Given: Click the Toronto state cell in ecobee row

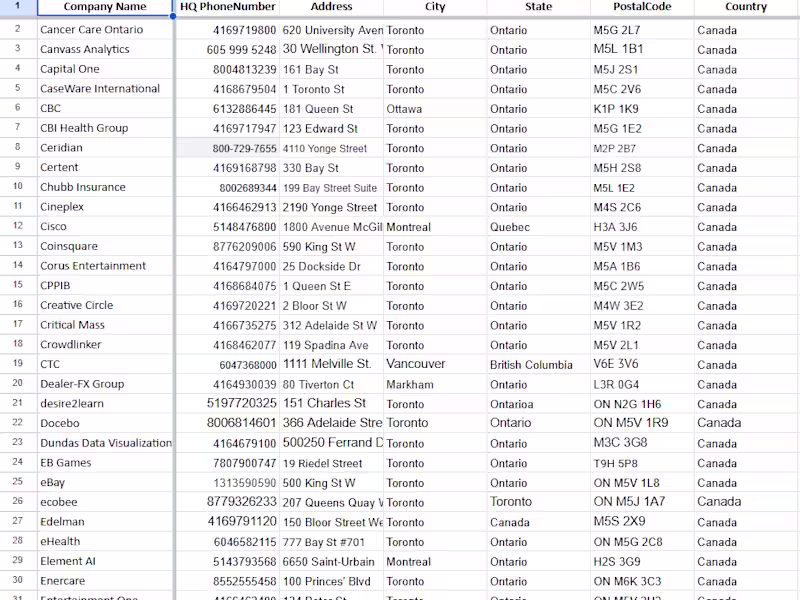Looking at the screenshot, I should pos(539,502).
